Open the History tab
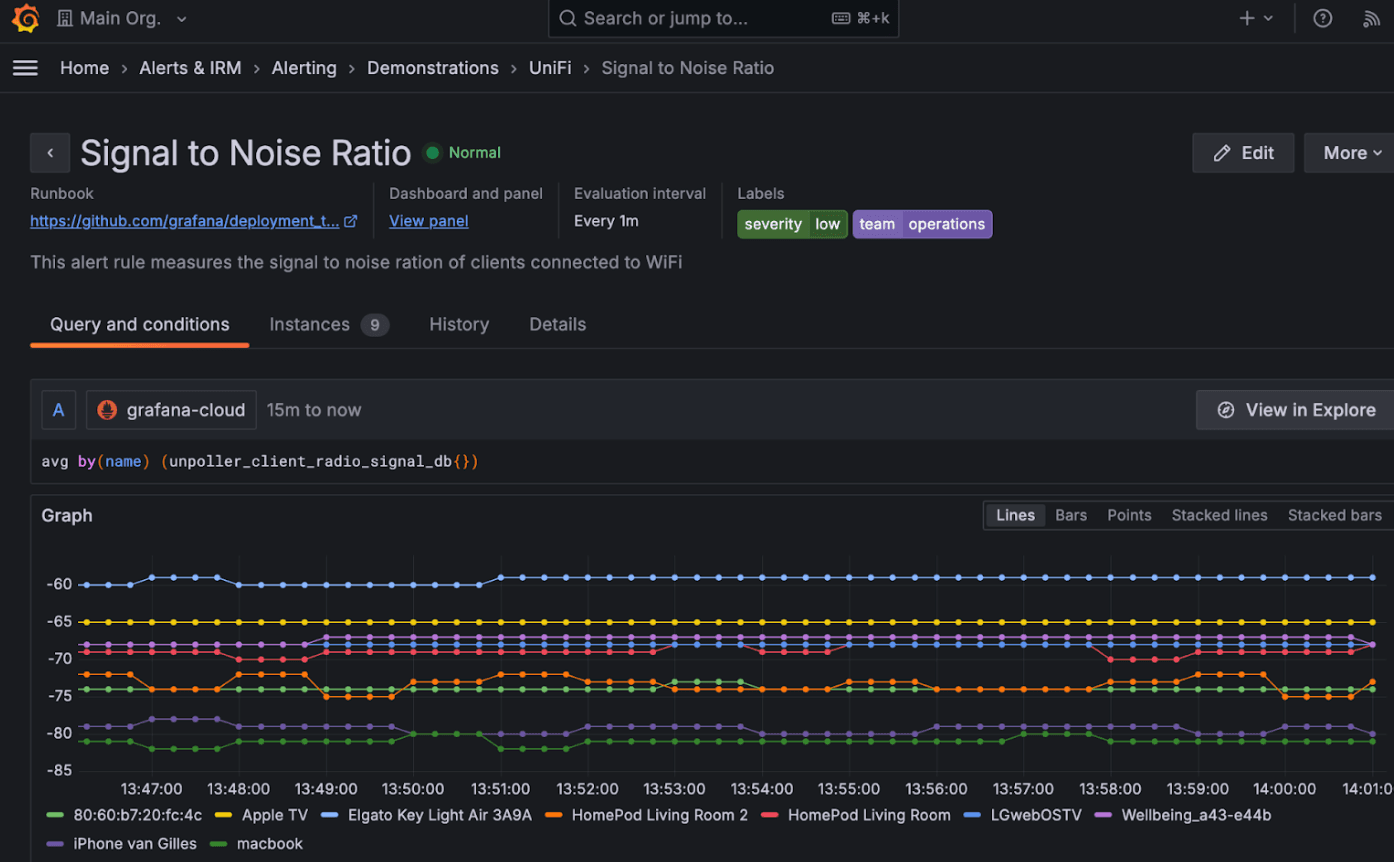 point(458,324)
